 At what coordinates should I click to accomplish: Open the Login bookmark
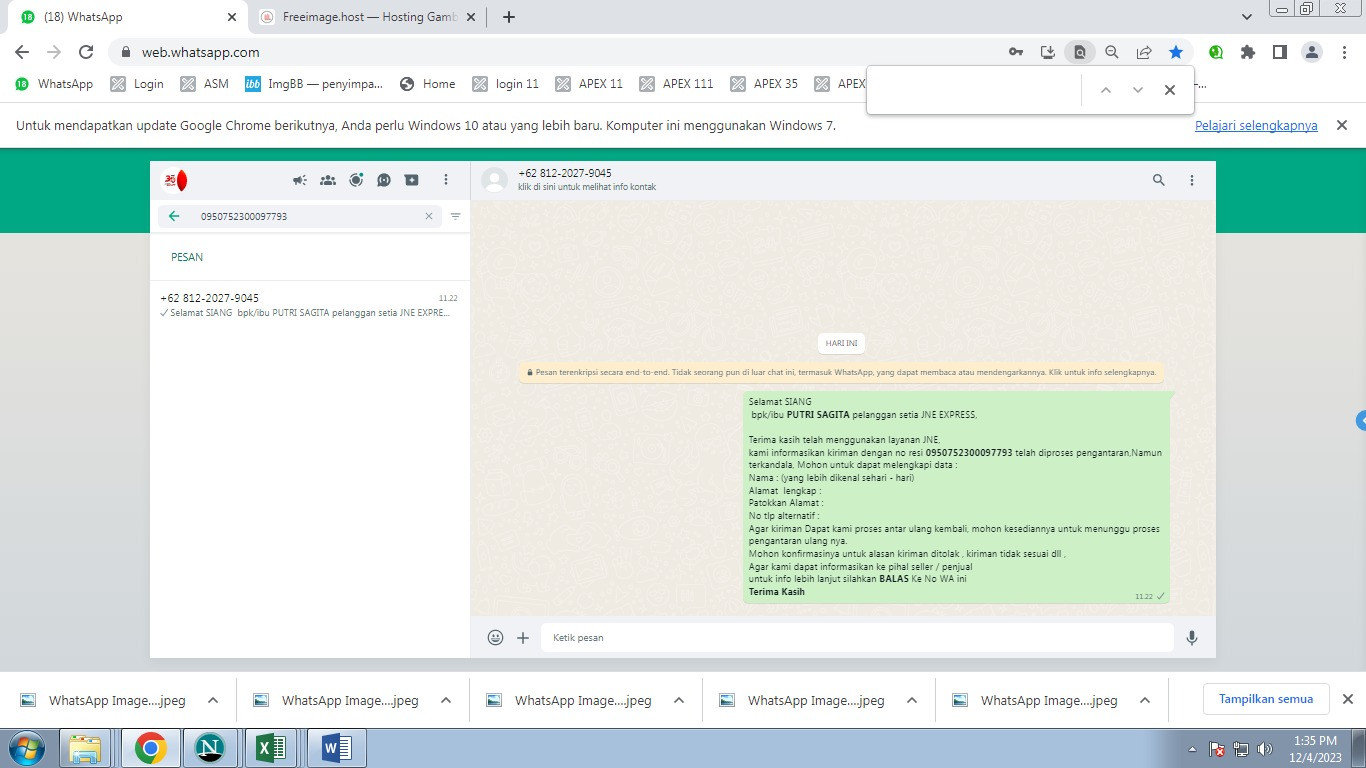point(137,84)
